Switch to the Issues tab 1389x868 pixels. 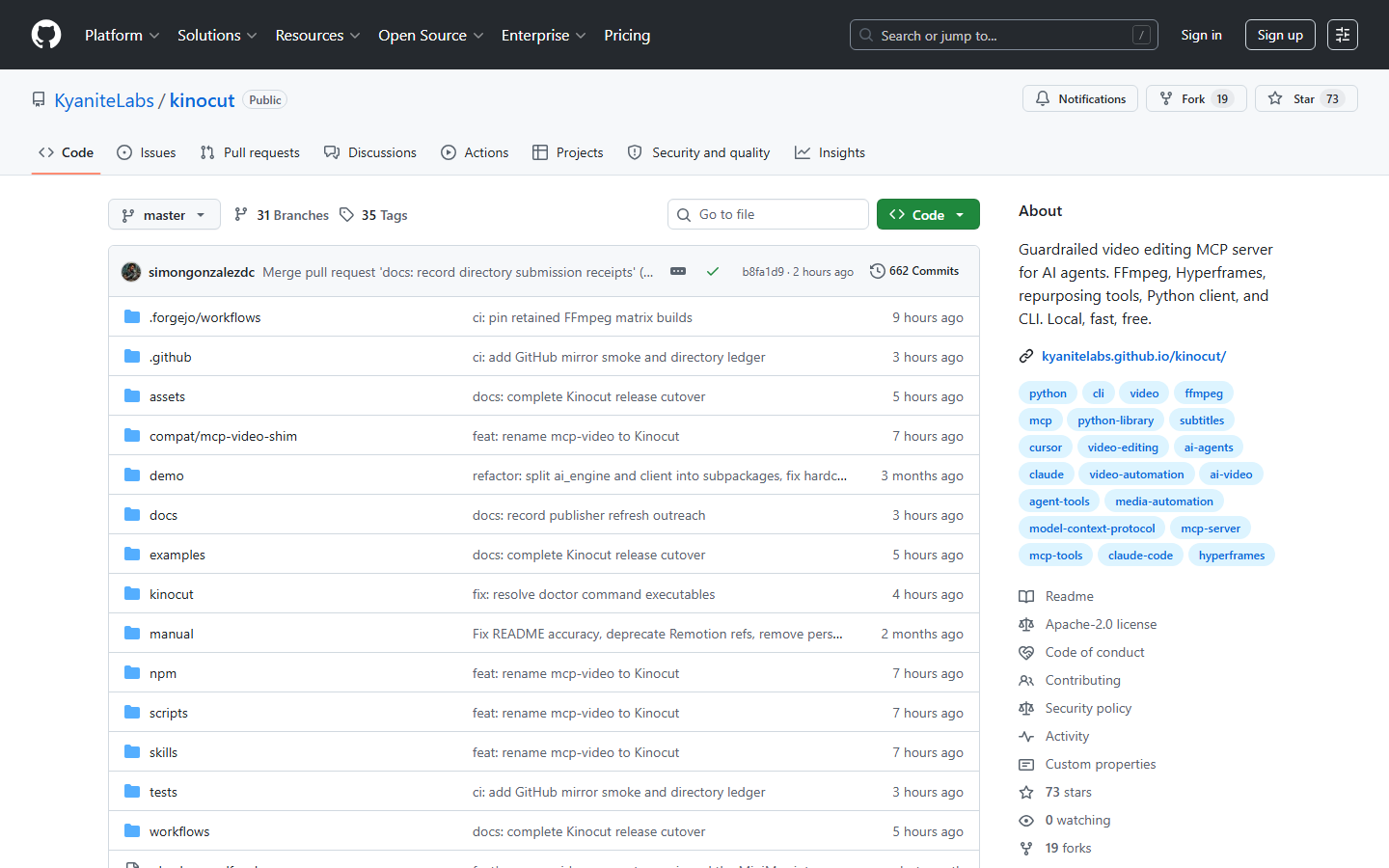coord(147,152)
